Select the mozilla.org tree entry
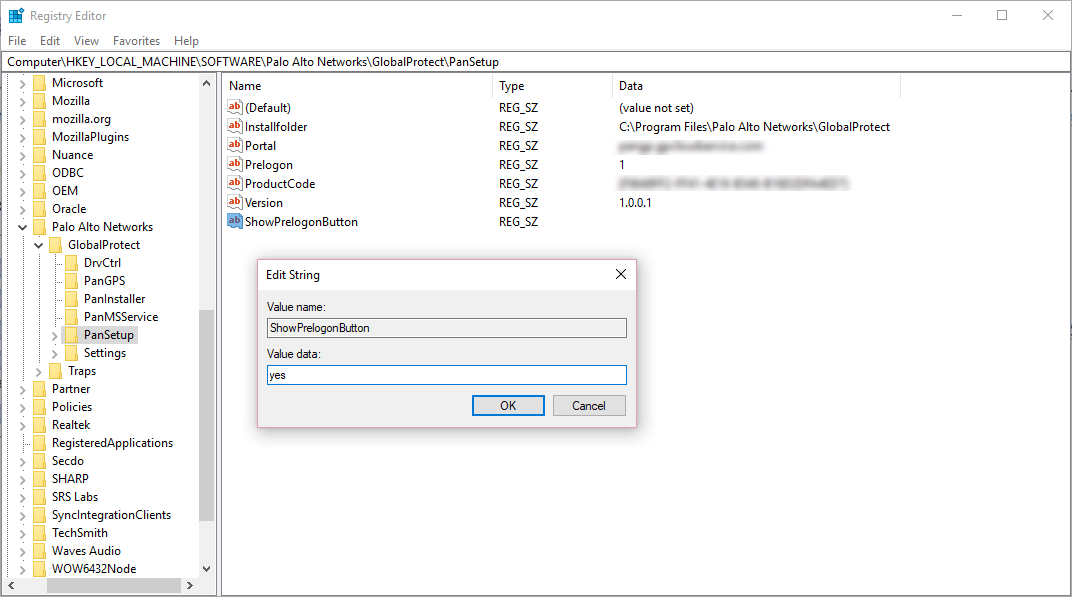1072x597 pixels. (81, 119)
